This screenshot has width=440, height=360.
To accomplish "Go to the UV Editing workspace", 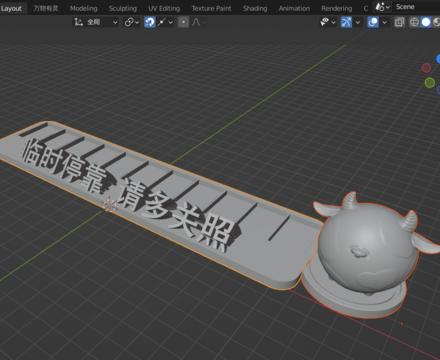I will click(x=164, y=8).
